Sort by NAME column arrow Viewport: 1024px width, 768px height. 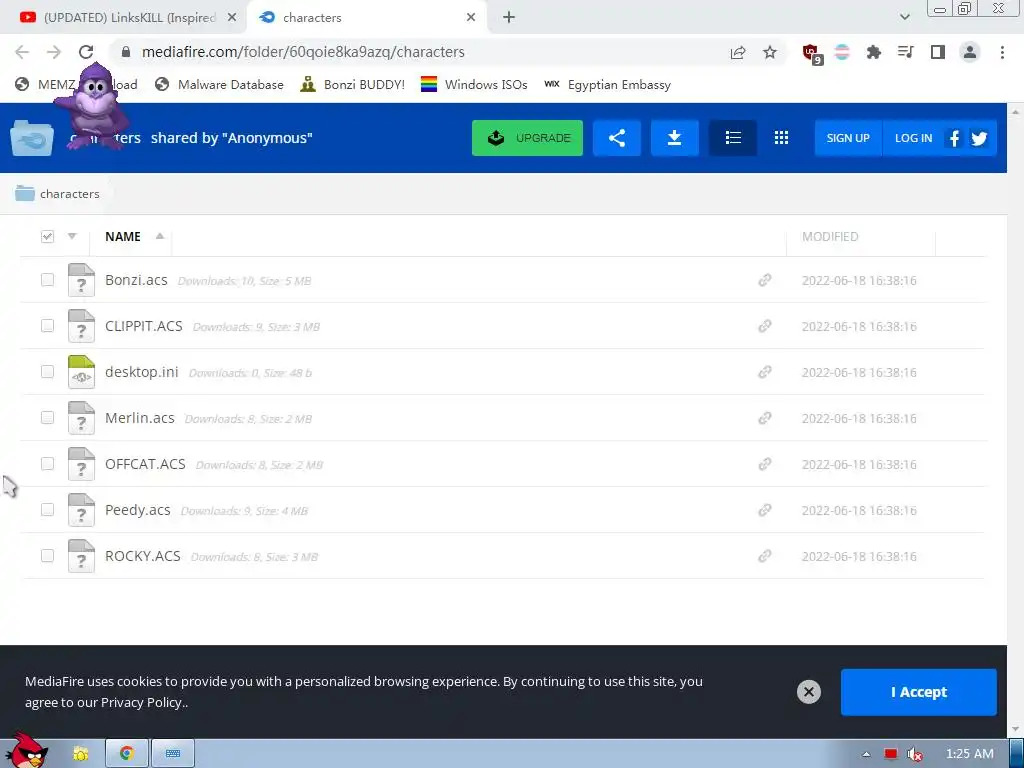159,236
